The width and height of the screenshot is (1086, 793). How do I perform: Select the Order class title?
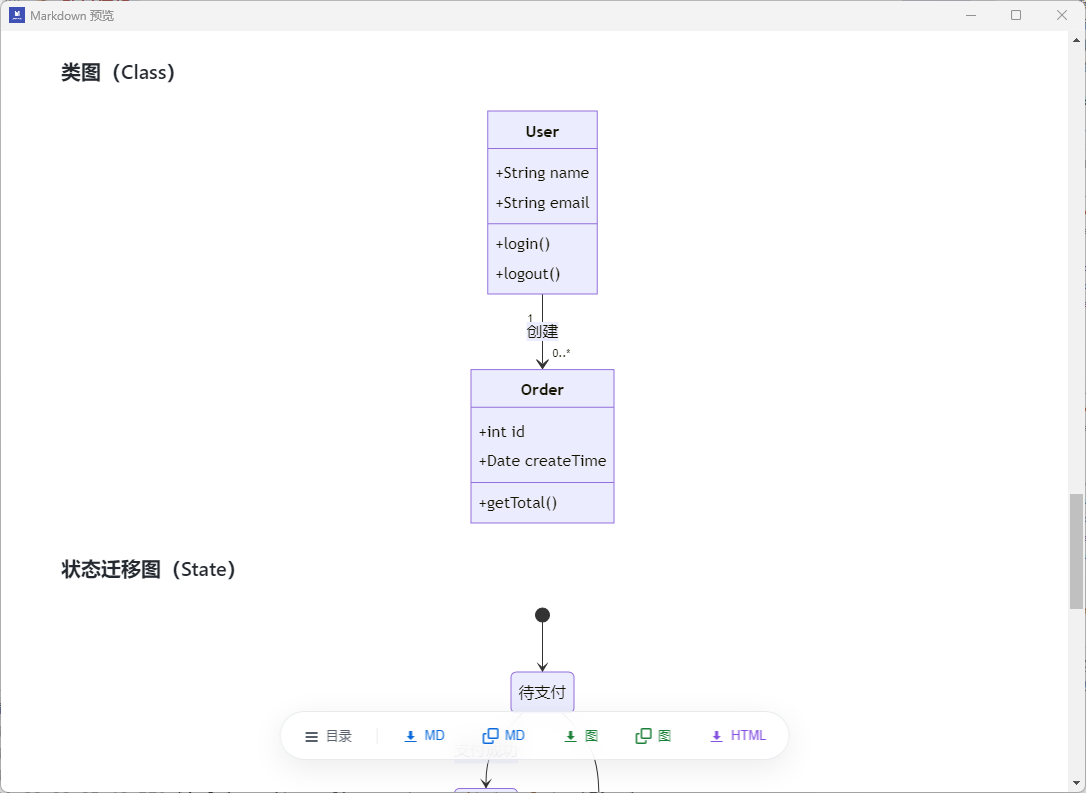(542, 390)
